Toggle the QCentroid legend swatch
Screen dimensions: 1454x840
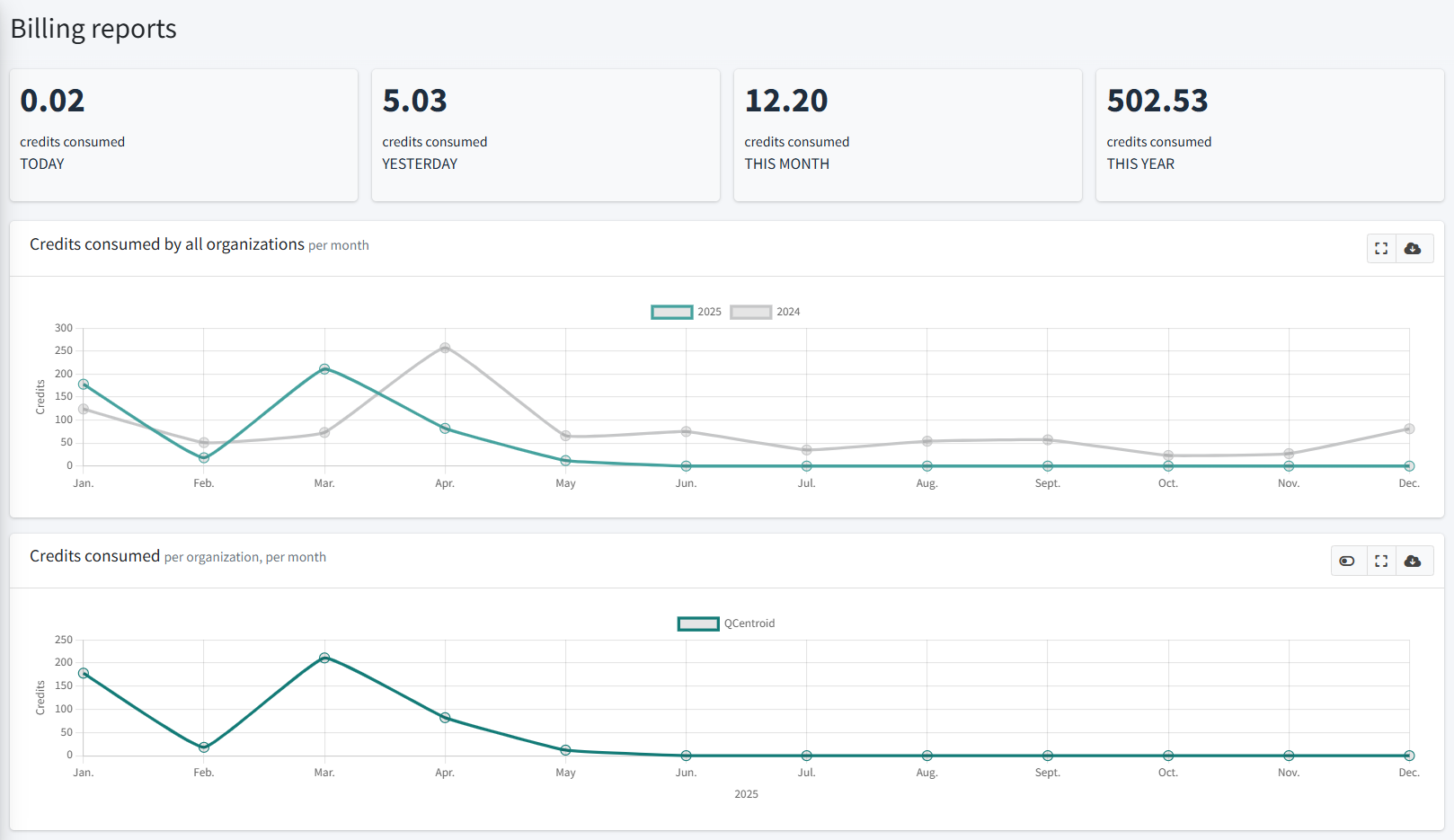698,623
